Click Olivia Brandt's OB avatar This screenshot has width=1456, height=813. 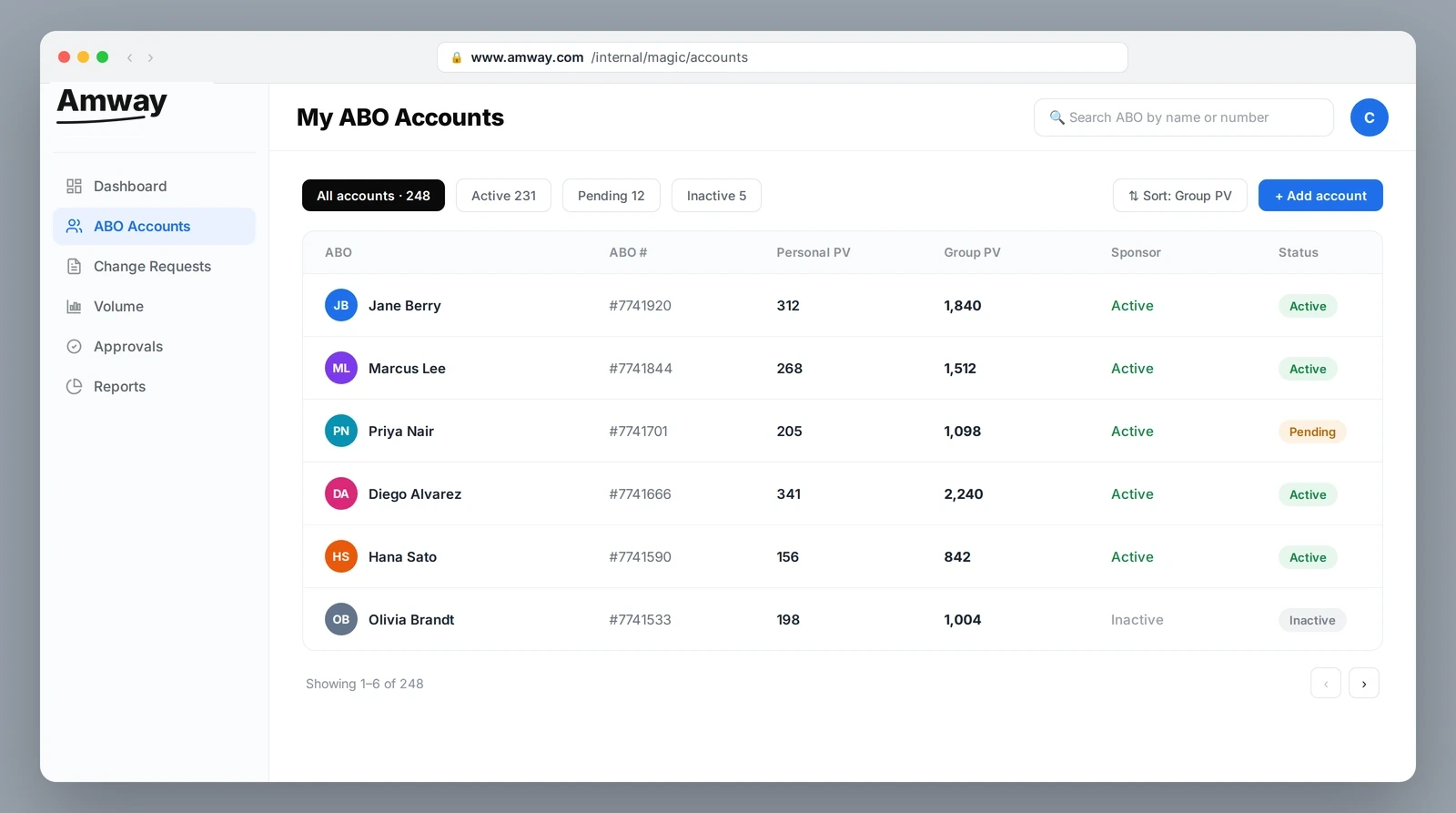click(x=341, y=620)
